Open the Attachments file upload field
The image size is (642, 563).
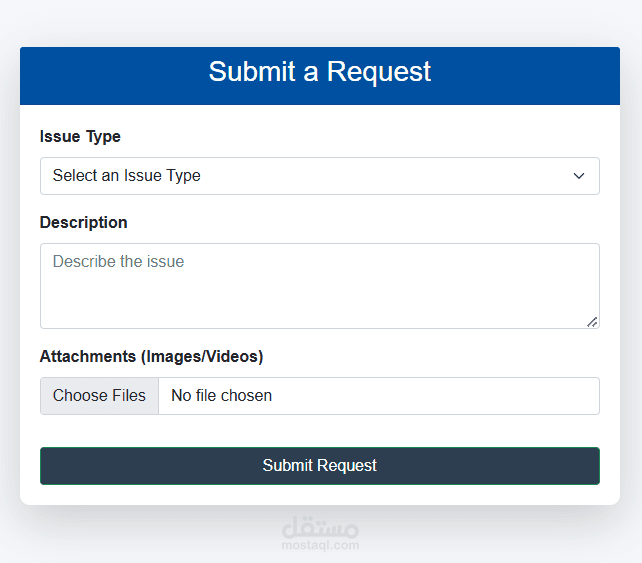click(x=378, y=396)
